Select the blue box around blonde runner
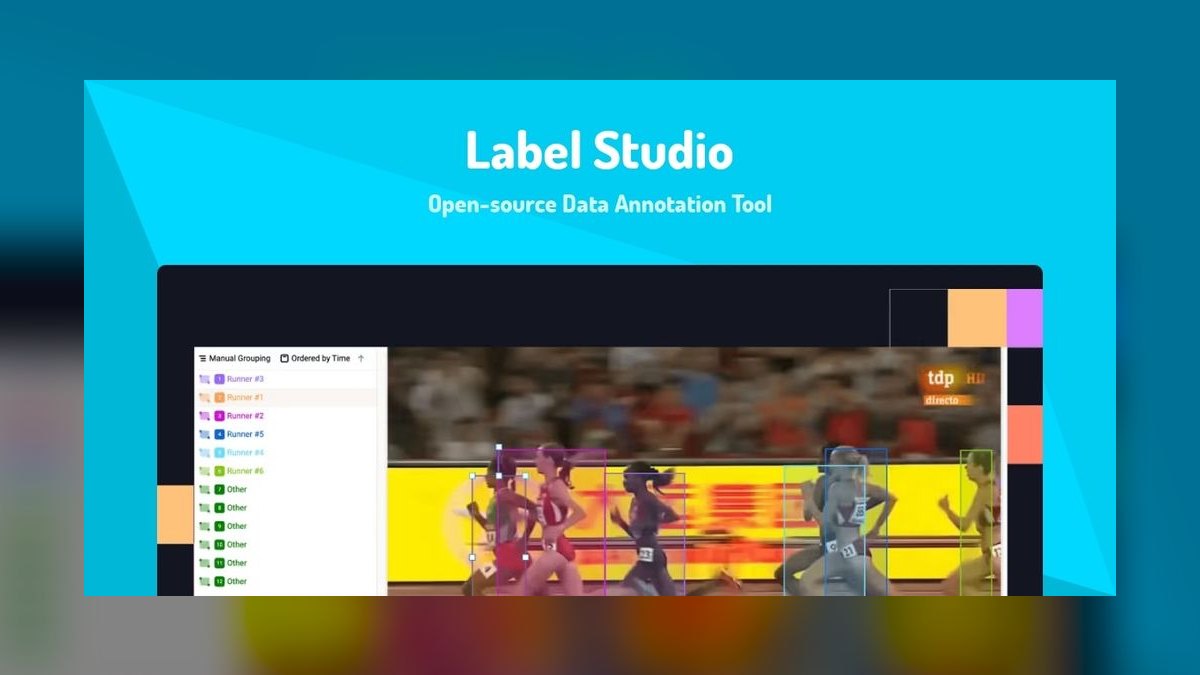 point(855,522)
